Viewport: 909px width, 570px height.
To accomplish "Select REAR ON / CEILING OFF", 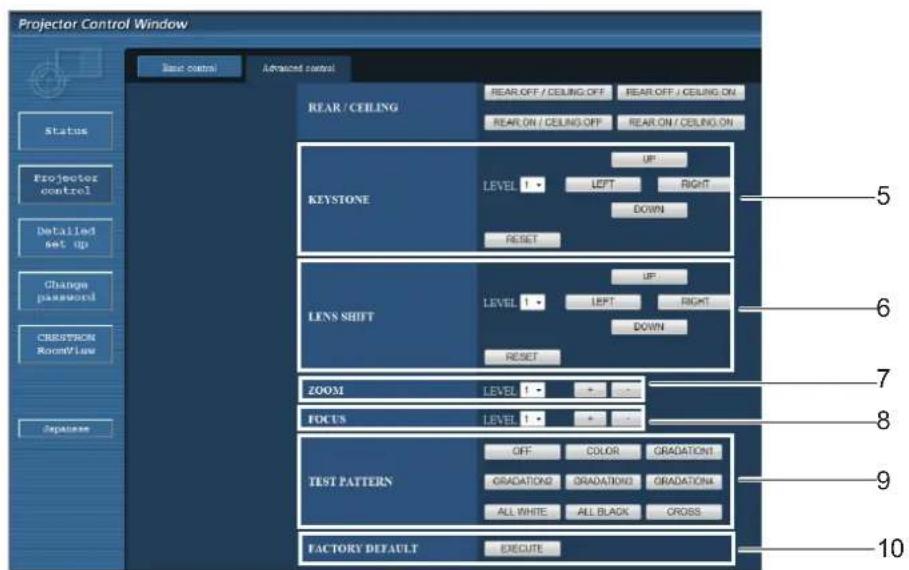I will (x=548, y=123).
